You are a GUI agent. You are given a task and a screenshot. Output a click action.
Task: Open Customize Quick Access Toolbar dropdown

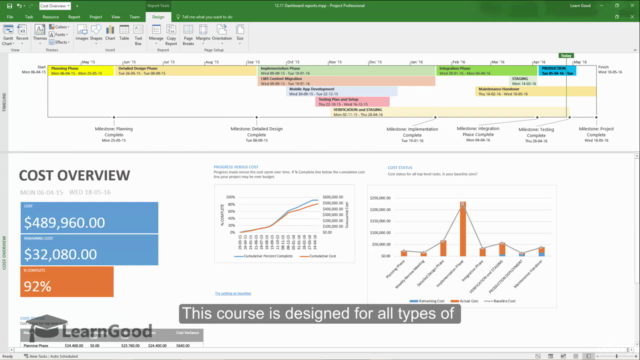tap(77, 6)
